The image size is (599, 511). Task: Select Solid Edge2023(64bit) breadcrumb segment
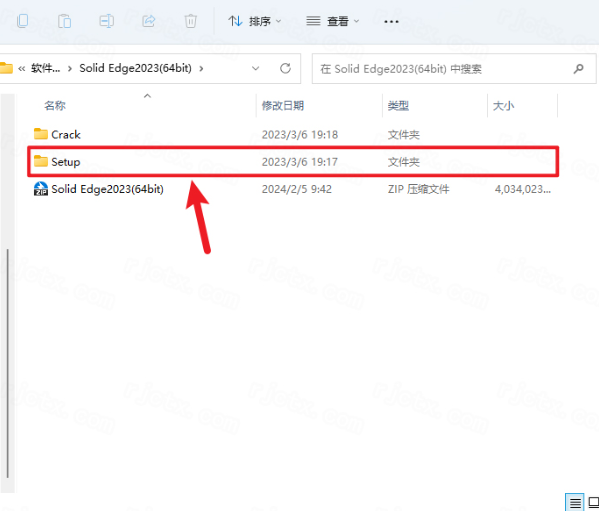tap(135, 68)
